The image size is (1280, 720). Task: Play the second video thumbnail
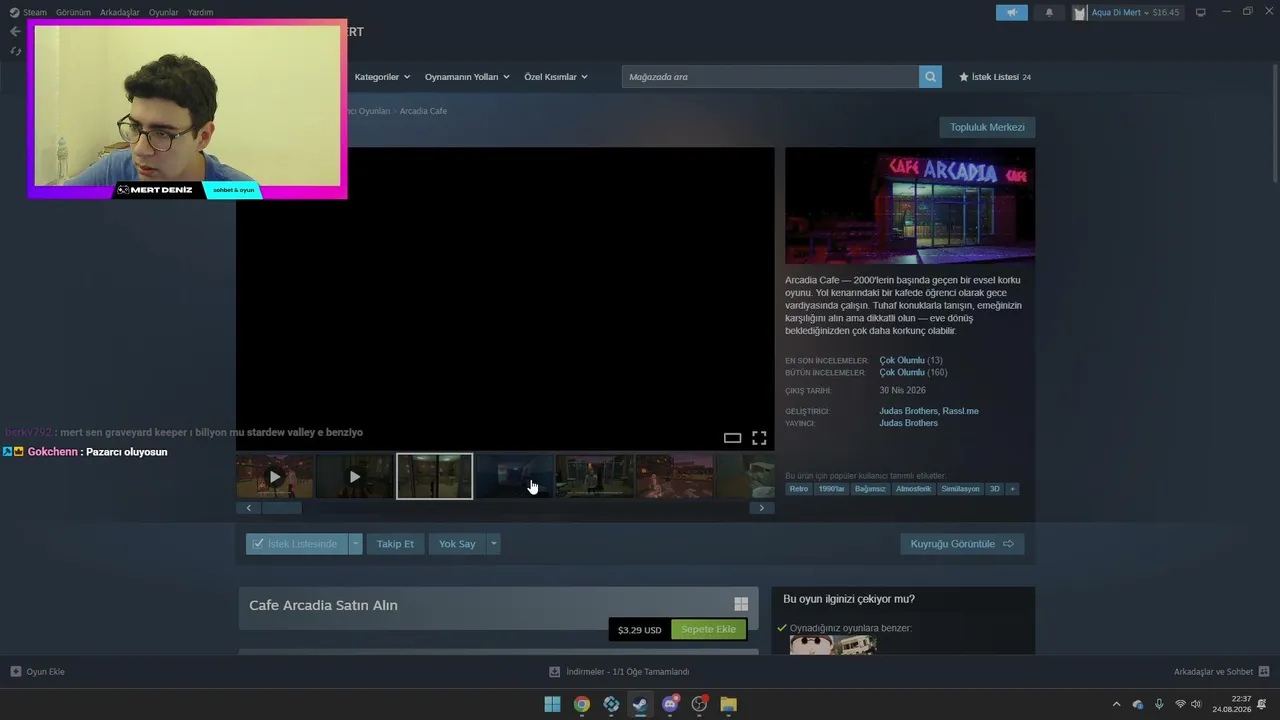pyautogui.click(x=354, y=477)
